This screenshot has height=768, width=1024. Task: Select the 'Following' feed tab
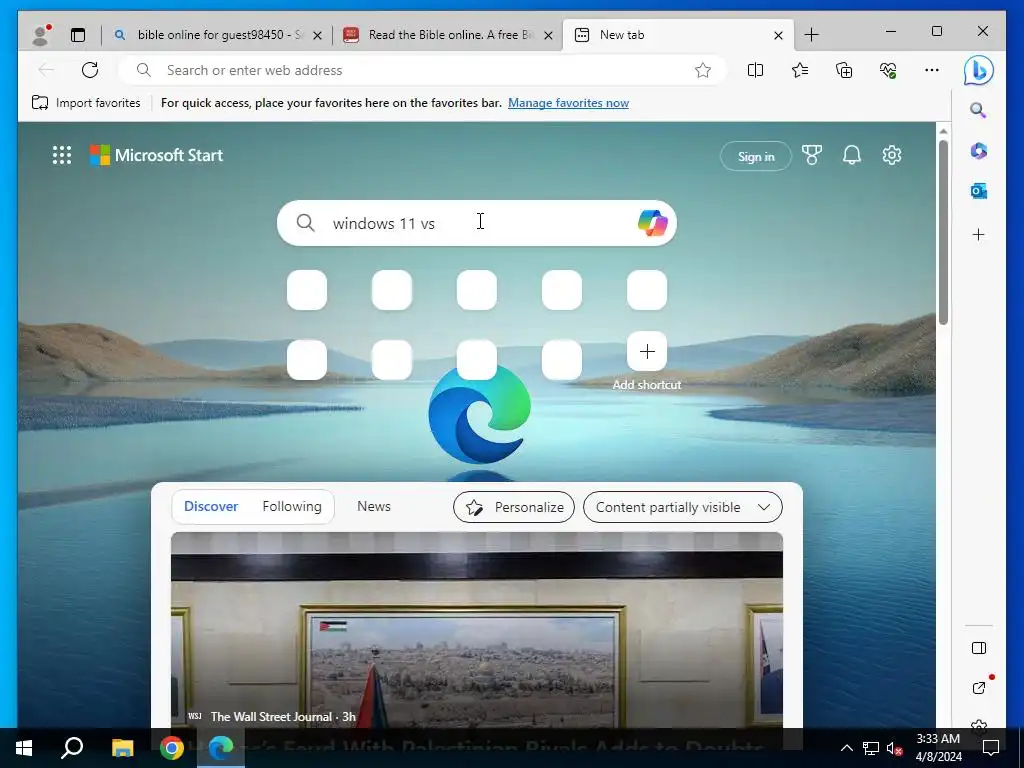[292, 506]
